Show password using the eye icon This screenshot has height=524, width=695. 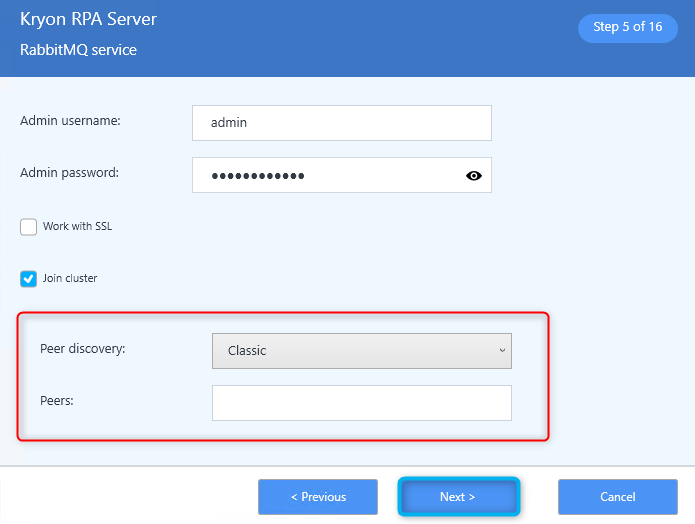[x=473, y=176]
